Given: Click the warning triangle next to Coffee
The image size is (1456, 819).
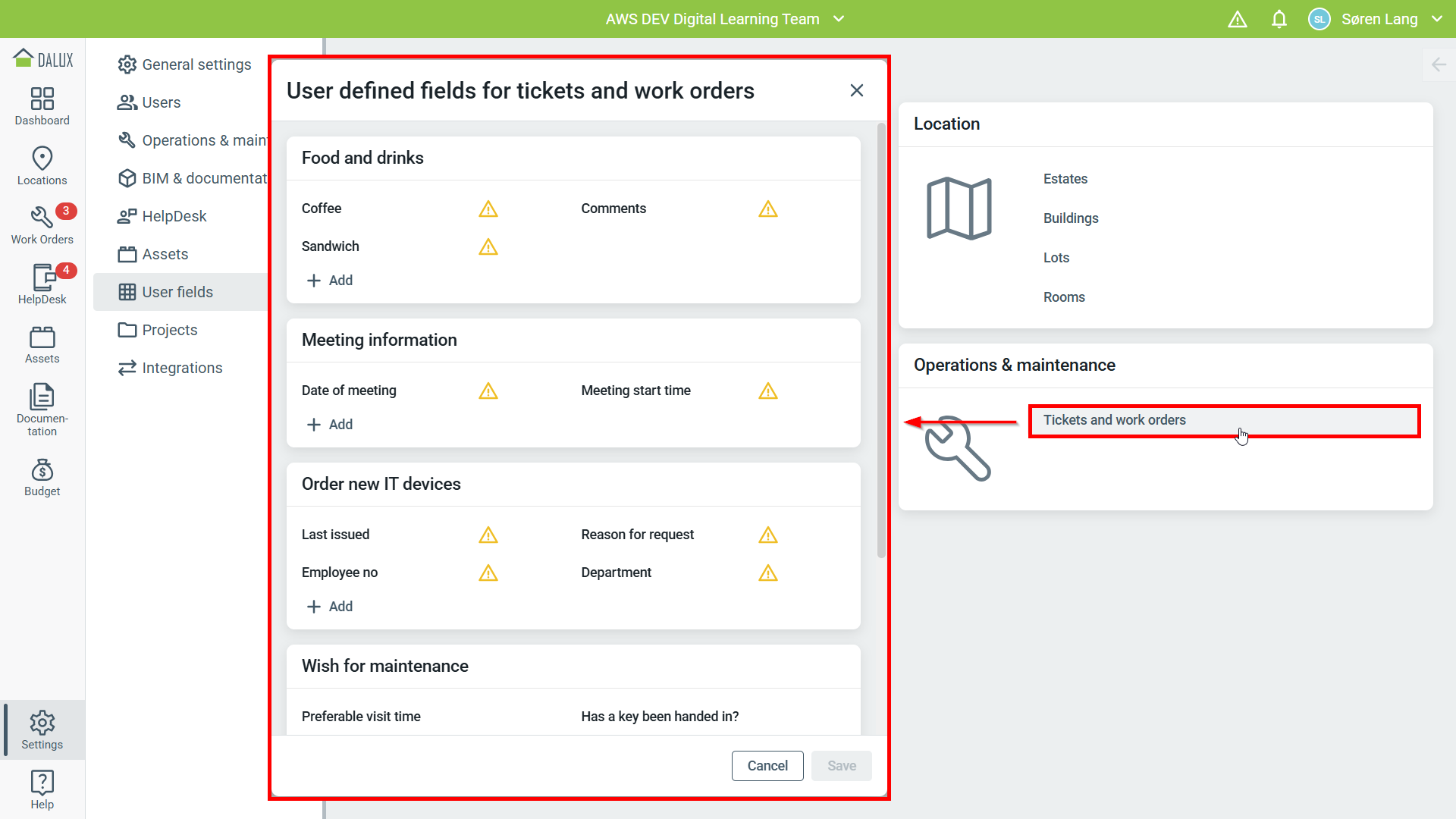Looking at the screenshot, I should click(x=488, y=209).
